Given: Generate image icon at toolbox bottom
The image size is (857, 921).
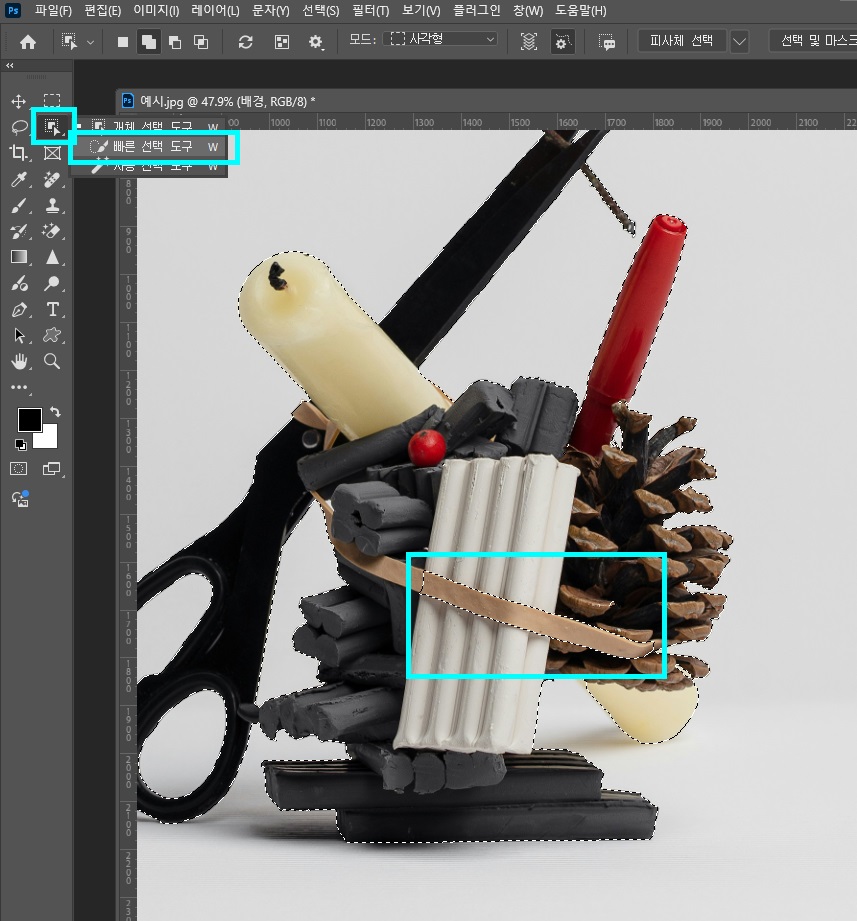Looking at the screenshot, I should [20, 499].
